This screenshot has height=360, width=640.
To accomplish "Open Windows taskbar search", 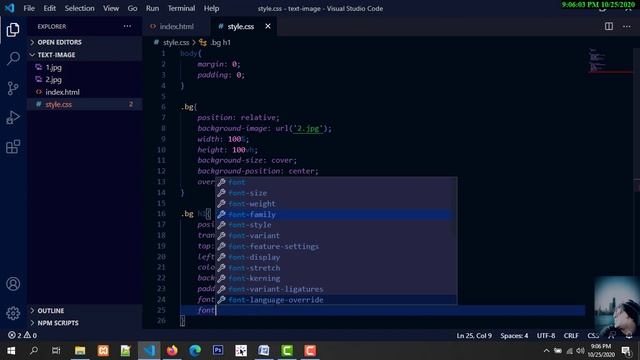I will pyautogui.click(x=34, y=350).
